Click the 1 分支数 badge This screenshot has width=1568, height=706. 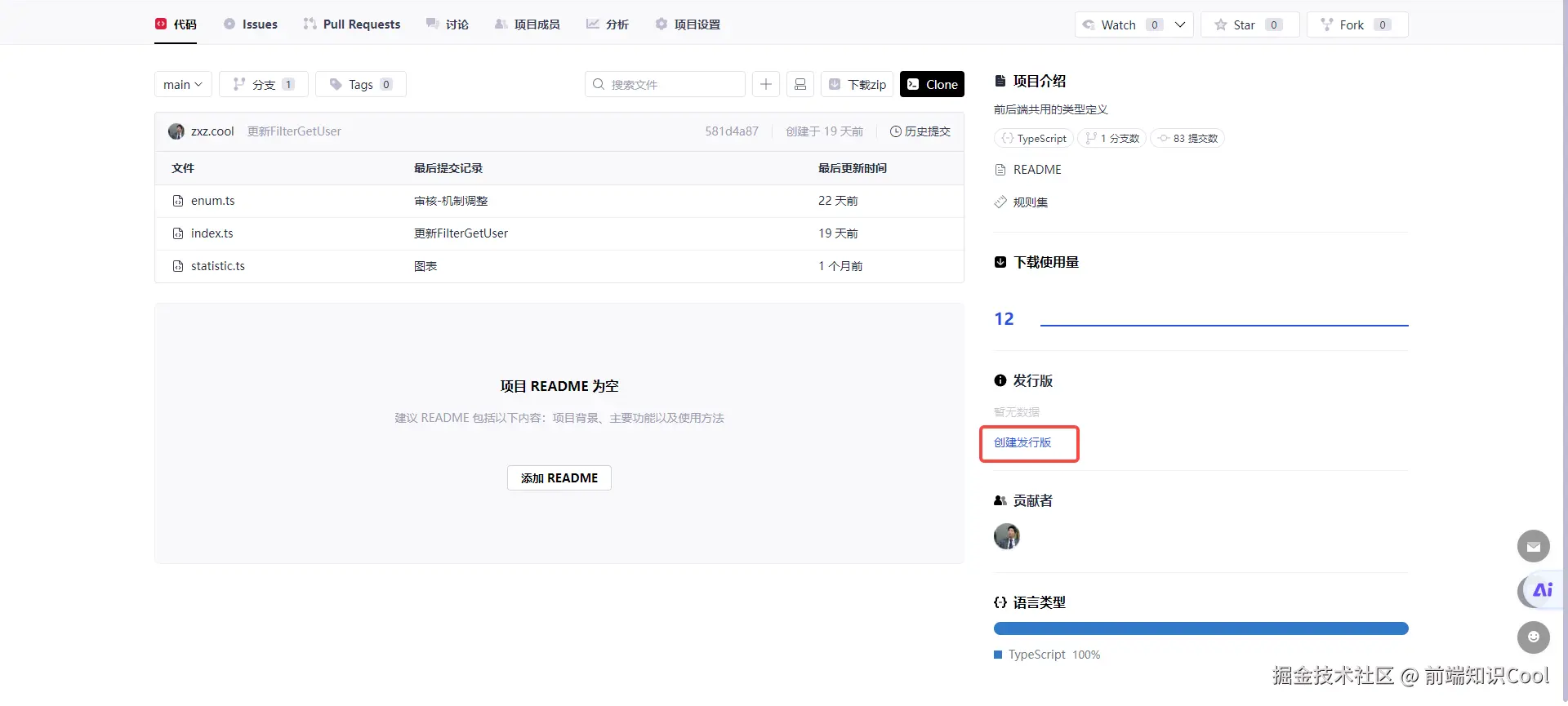pyautogui.click(x=1112, y=138)
